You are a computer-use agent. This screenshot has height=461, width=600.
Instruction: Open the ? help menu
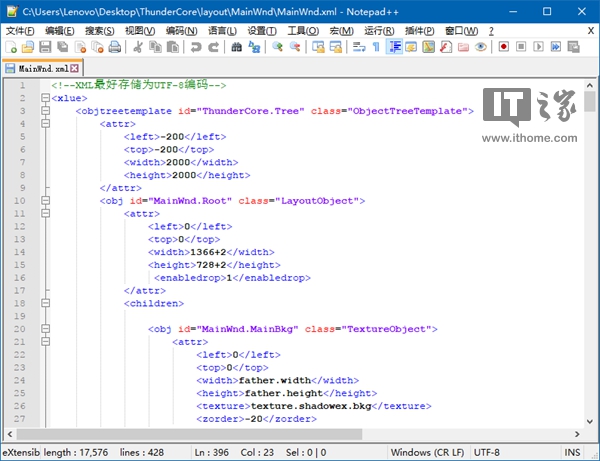491,31
